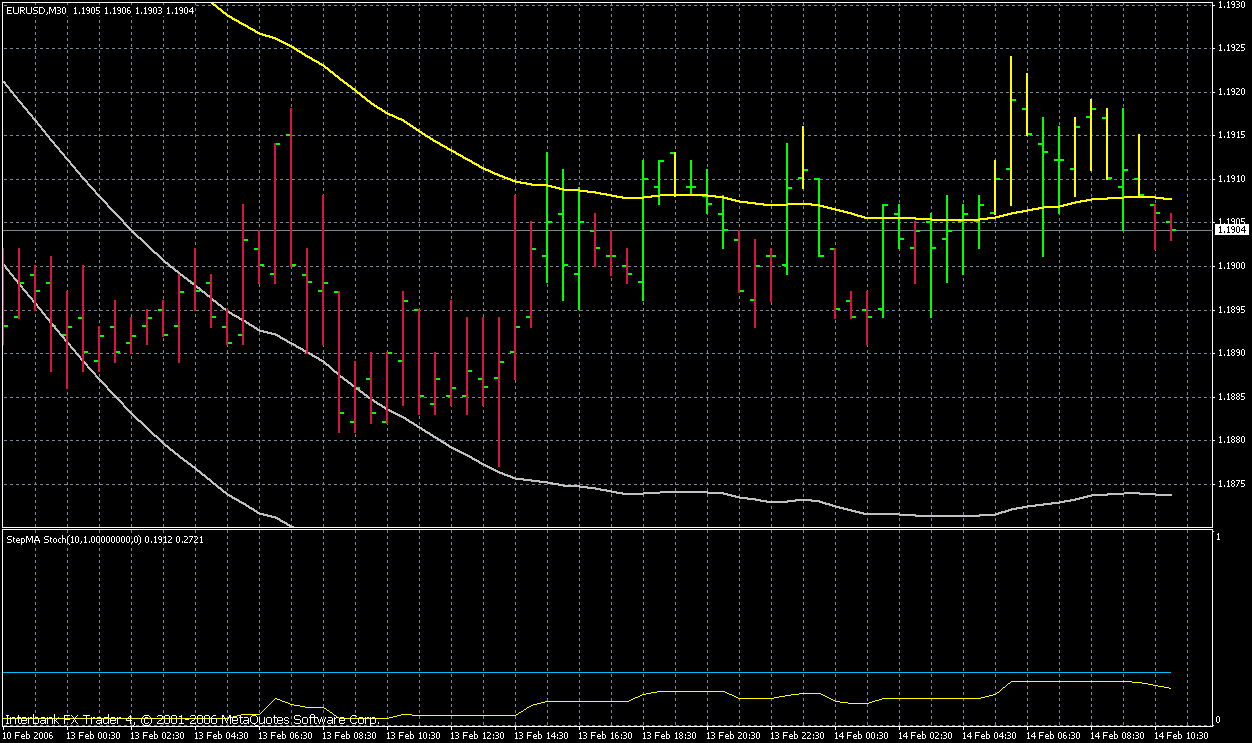Click the 10 Feb 2006 date label
1252x743 pixels.
pos(28,735)
